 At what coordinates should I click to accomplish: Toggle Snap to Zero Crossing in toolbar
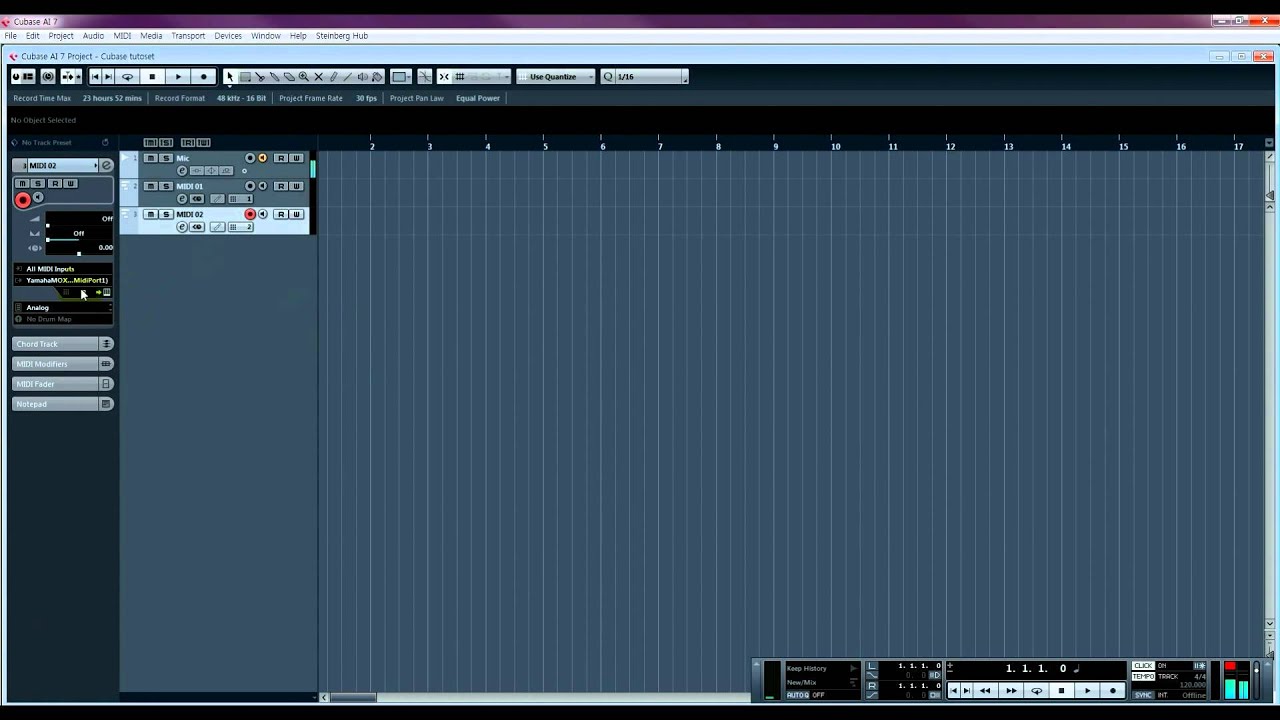(424, 76)
